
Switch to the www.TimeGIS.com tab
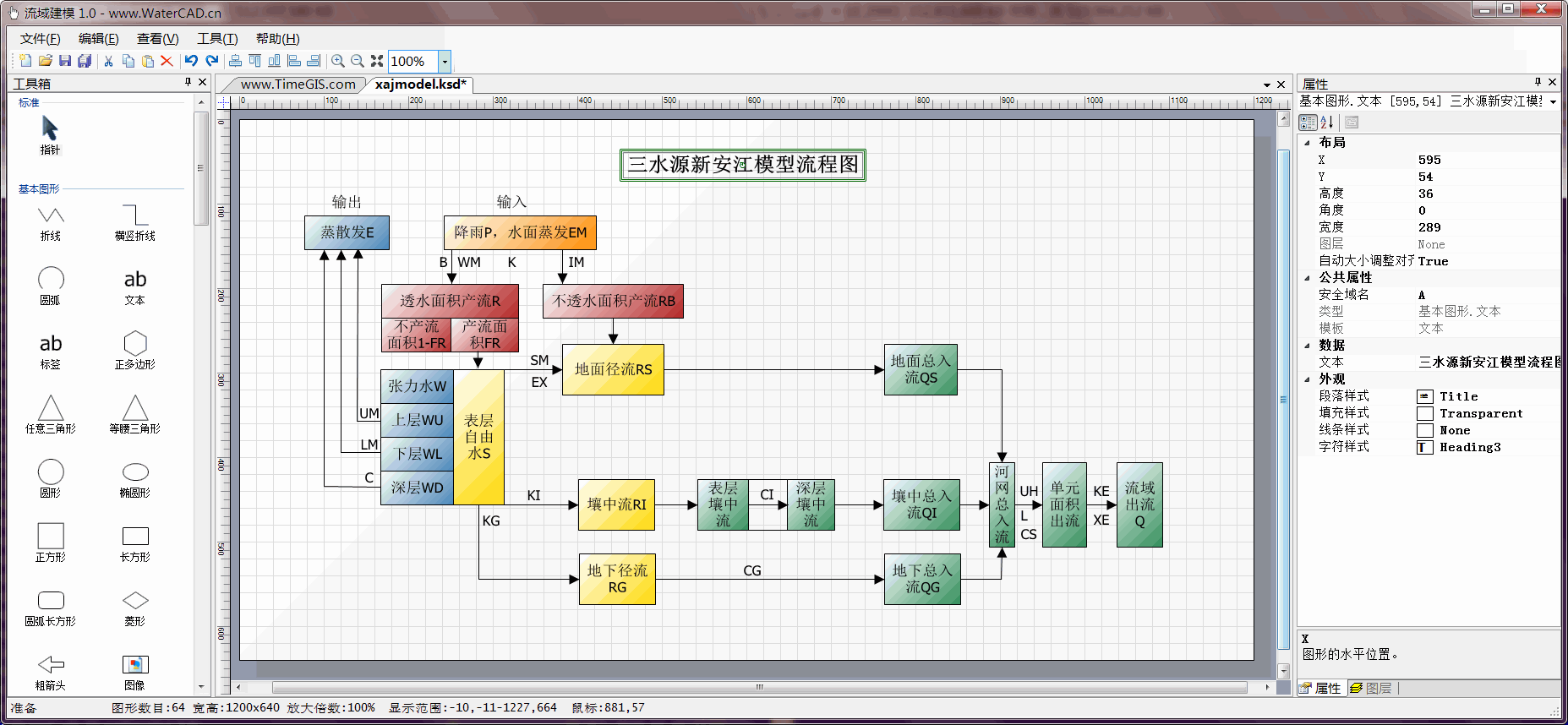click(x=298, y=84)
